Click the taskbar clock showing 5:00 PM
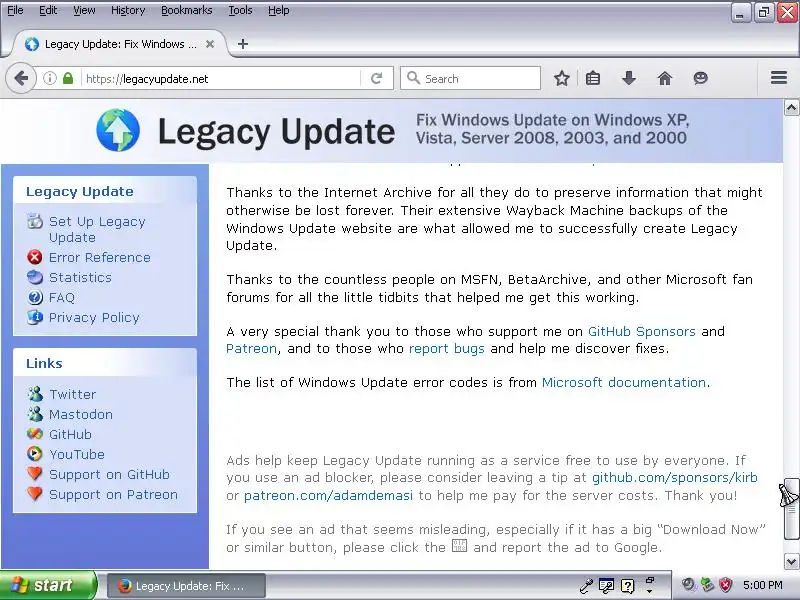 [x=763, y=585]
